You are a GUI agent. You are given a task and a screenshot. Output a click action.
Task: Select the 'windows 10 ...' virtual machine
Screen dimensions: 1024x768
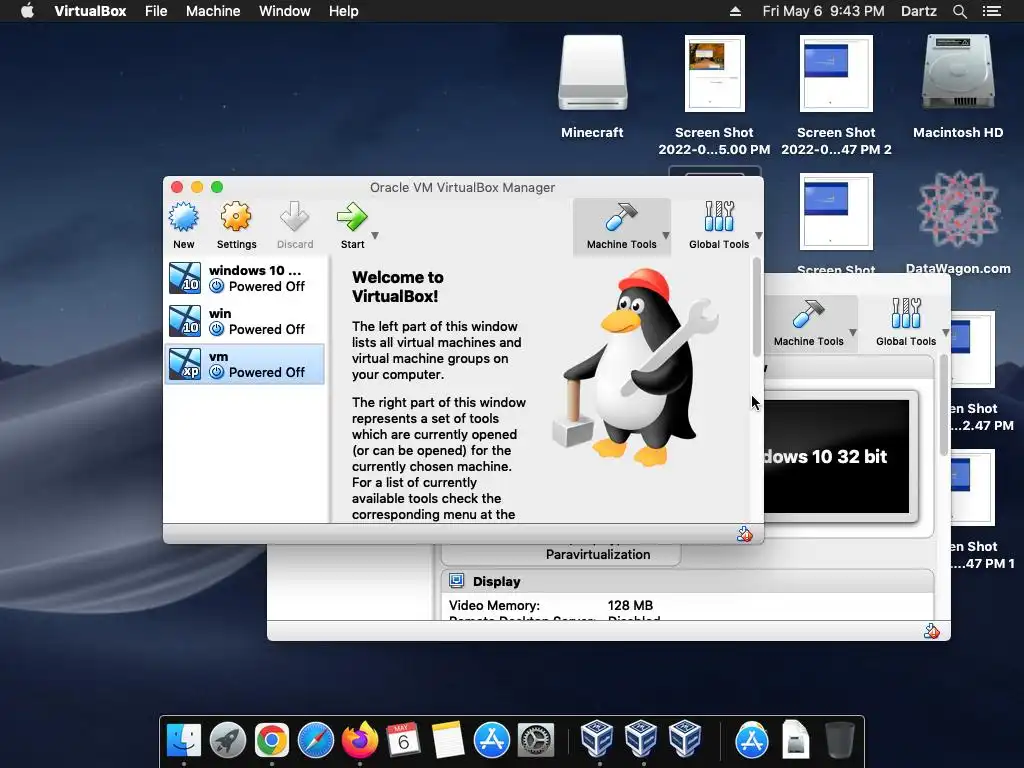click(245, 278)
